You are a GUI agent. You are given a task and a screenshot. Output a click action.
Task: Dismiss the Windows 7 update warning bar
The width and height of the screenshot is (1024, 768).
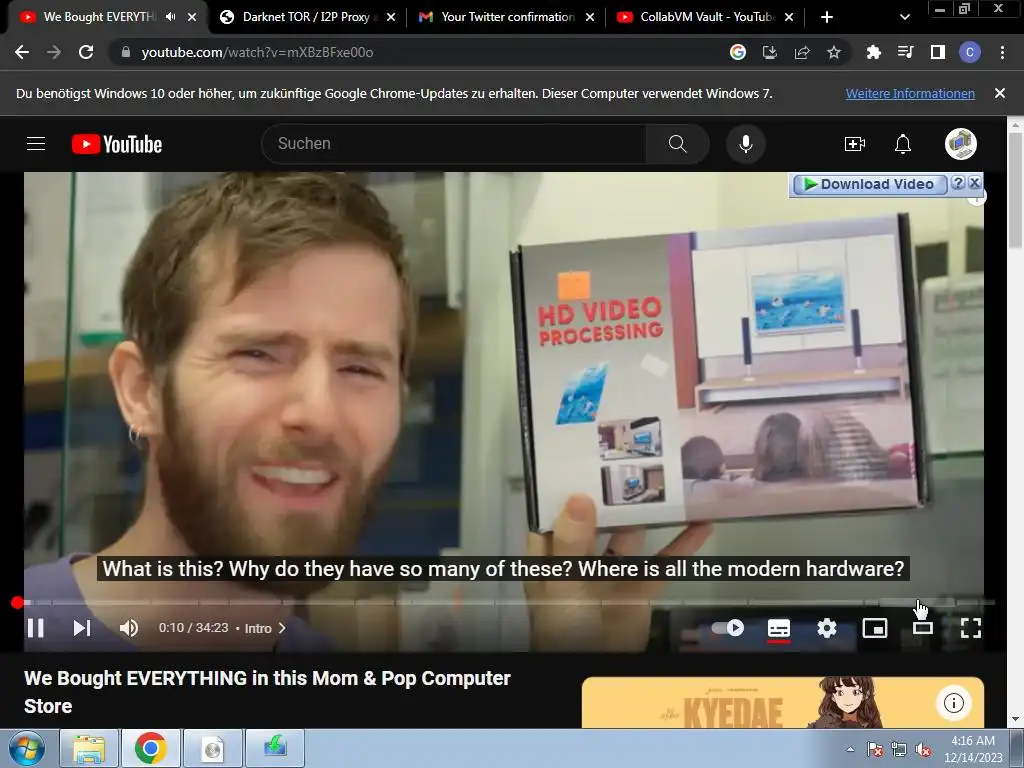click(1000, 93)
